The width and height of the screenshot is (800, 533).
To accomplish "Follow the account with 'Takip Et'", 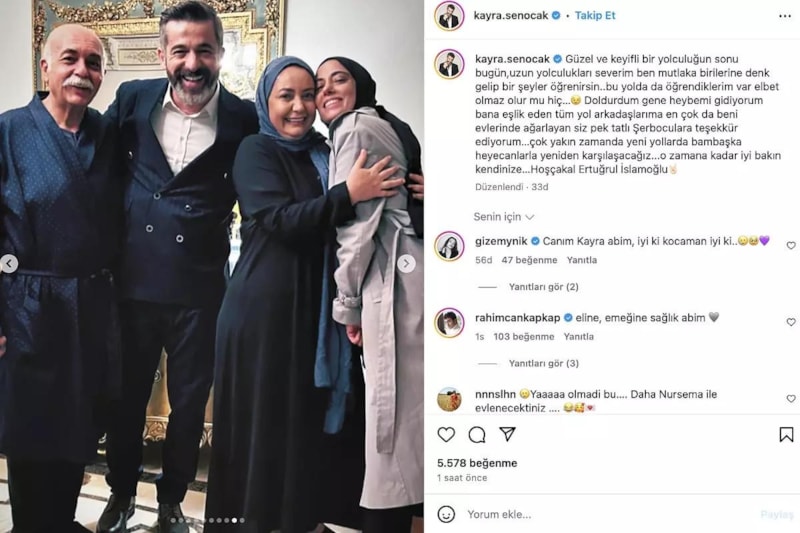I will (x=595, y=16).
